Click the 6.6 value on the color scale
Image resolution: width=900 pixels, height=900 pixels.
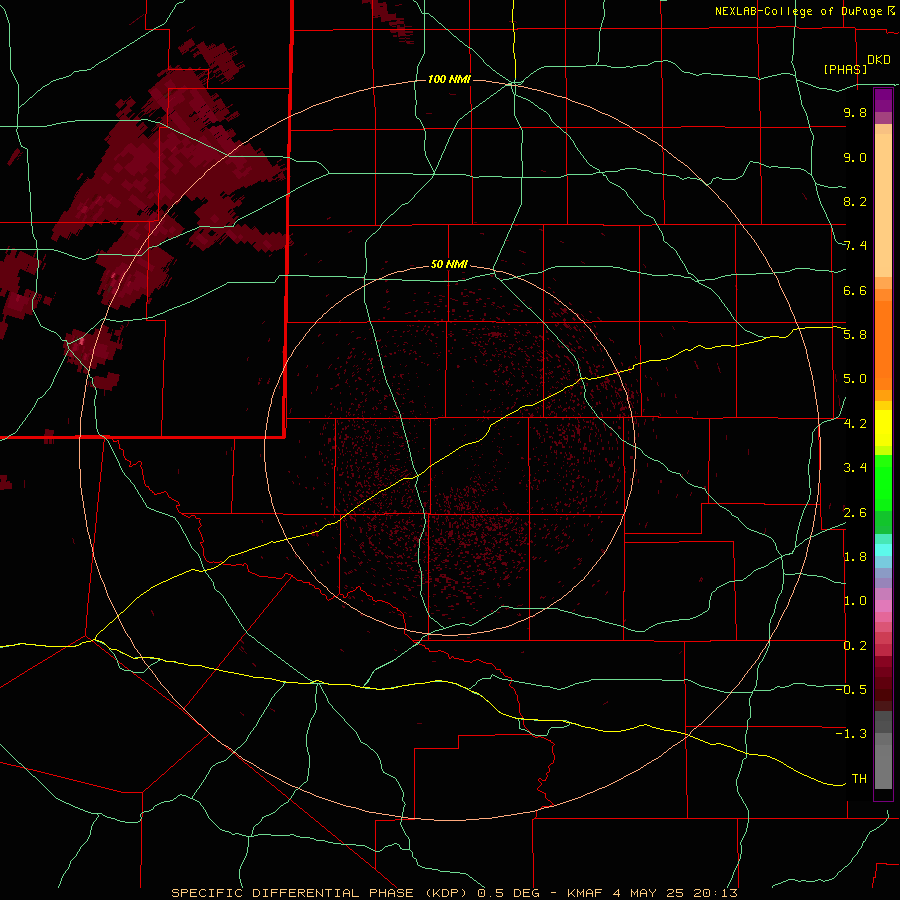[855, 290]
